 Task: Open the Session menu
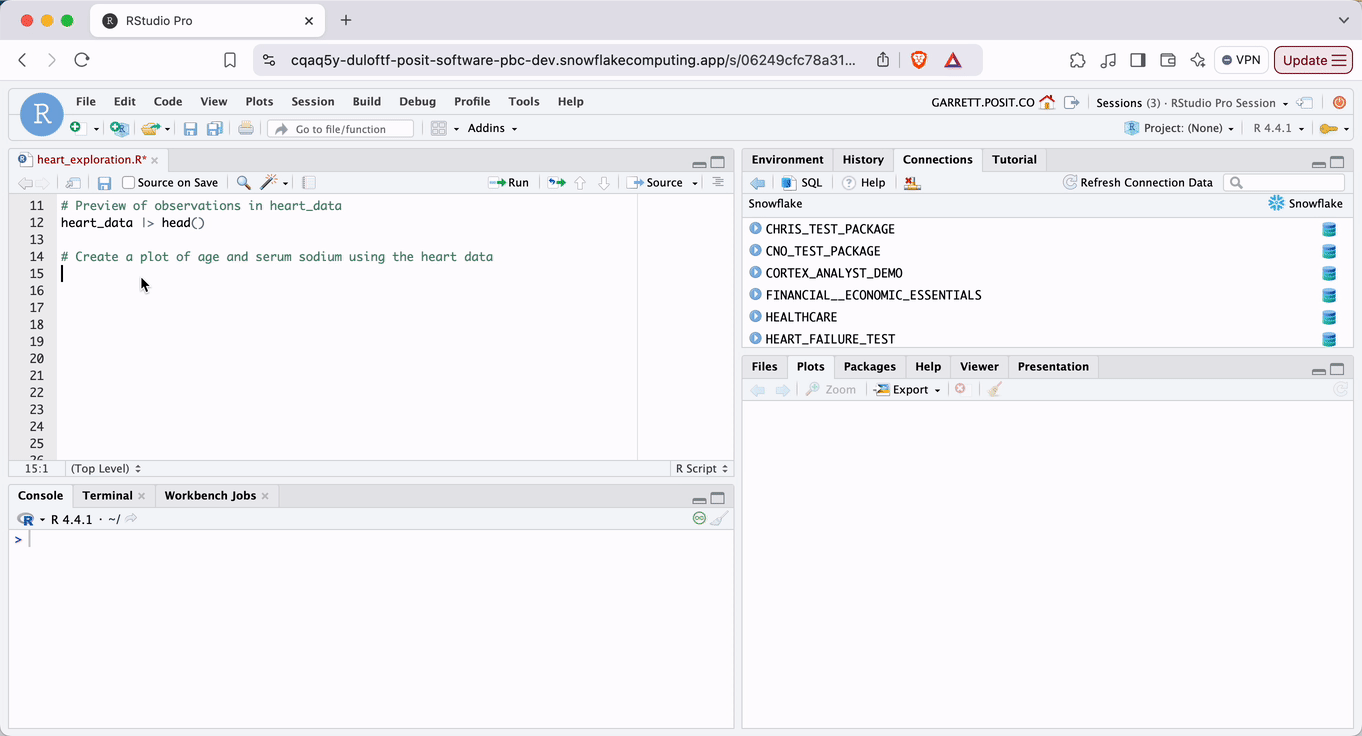click(312, 101)
